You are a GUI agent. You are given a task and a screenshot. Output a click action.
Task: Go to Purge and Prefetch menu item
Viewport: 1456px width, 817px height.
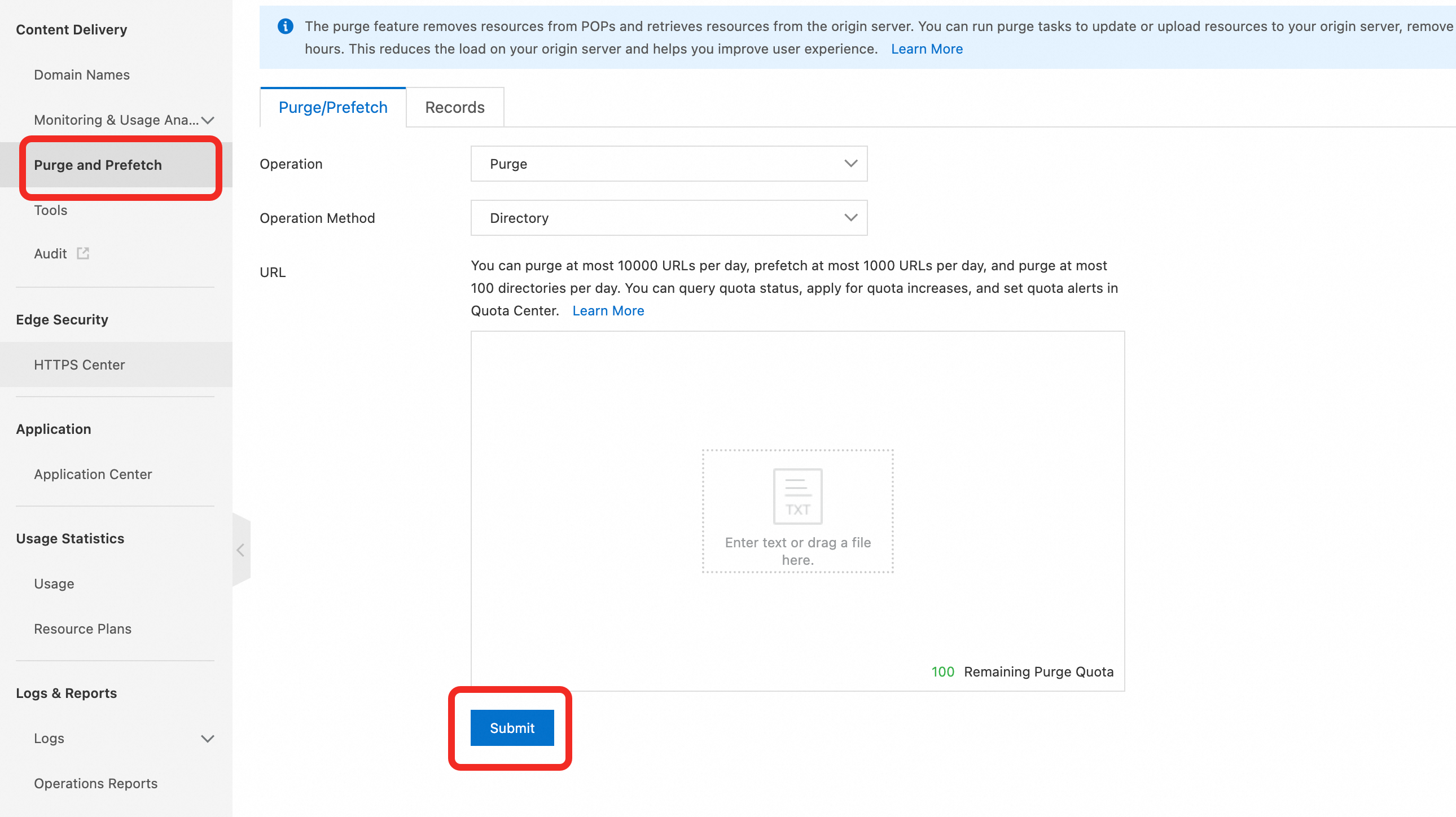98,165
